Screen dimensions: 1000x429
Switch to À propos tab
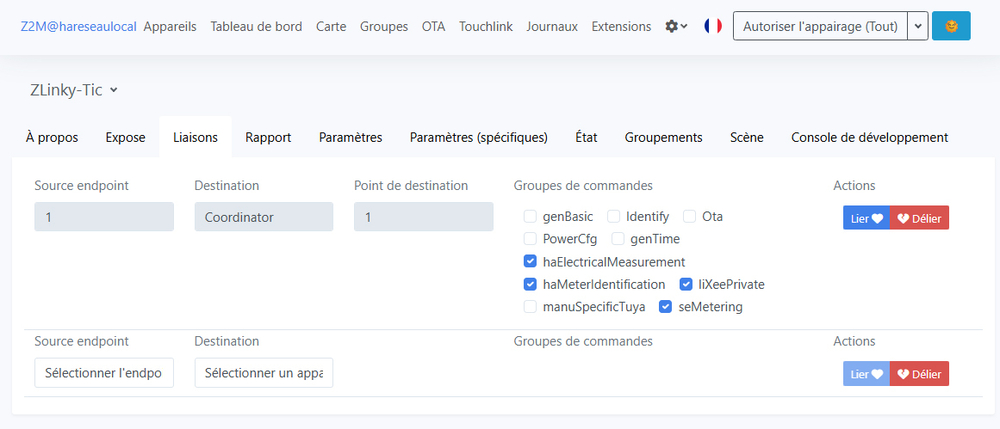coord(52,137)
